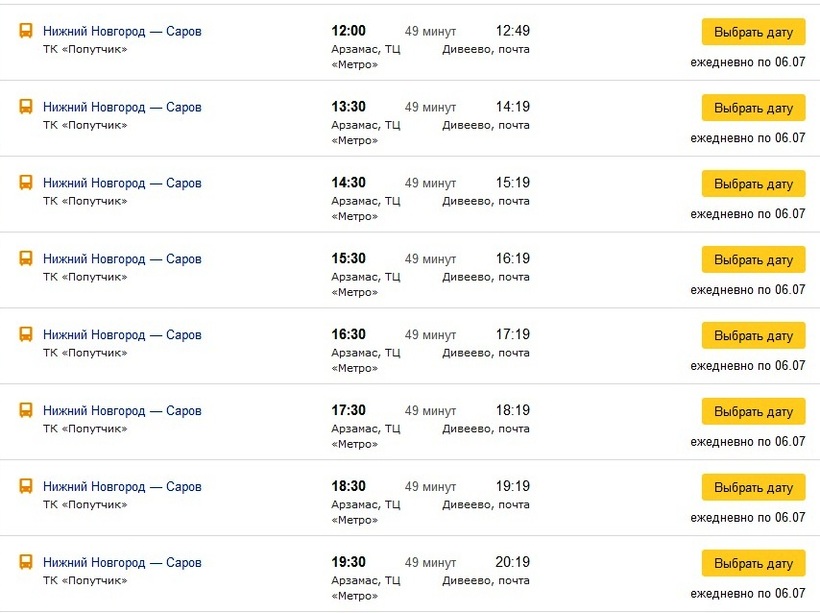The height and width of the screenshot is (613, 820).
Task: Open the Нижний Новгород — Саров link at 12:00
Action: [122, 31]
